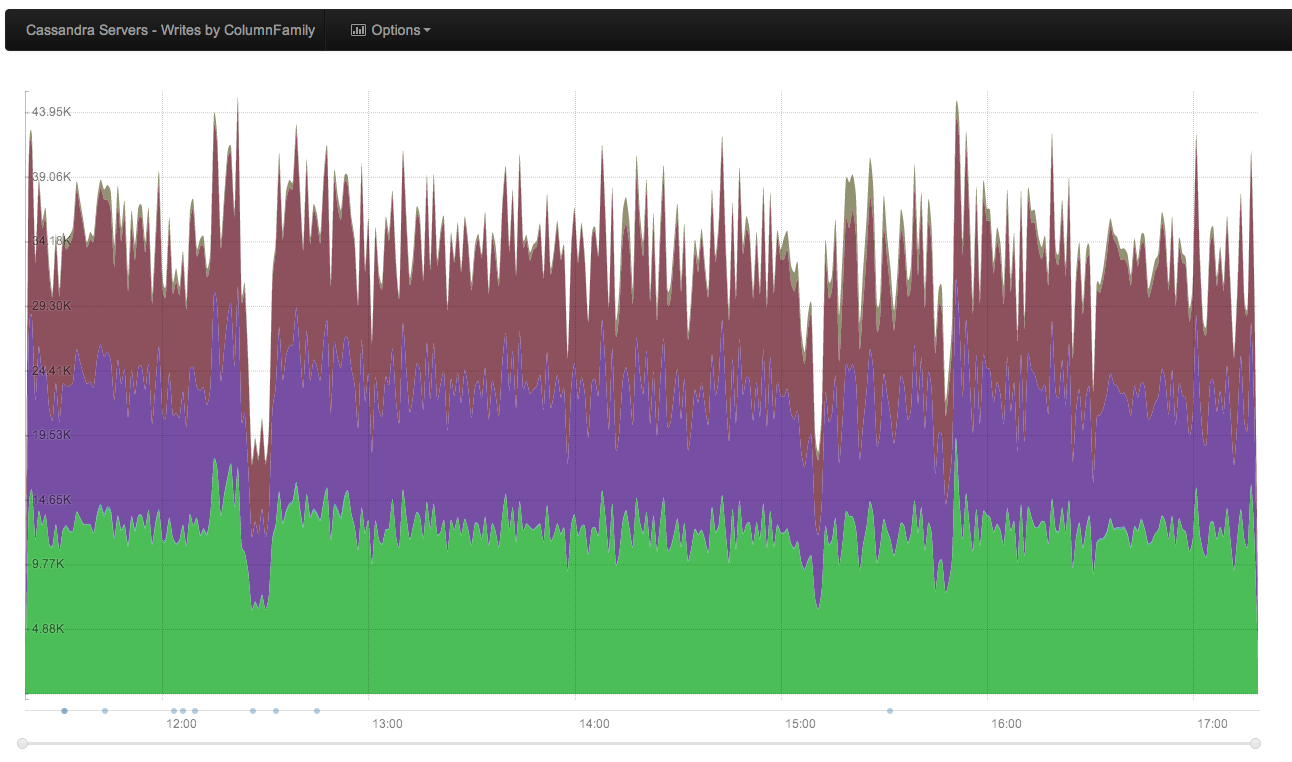Select annotation dot between 15:00 and 16:00
The width and height of the screenshot is (1292, 762).
click(889, 711)
